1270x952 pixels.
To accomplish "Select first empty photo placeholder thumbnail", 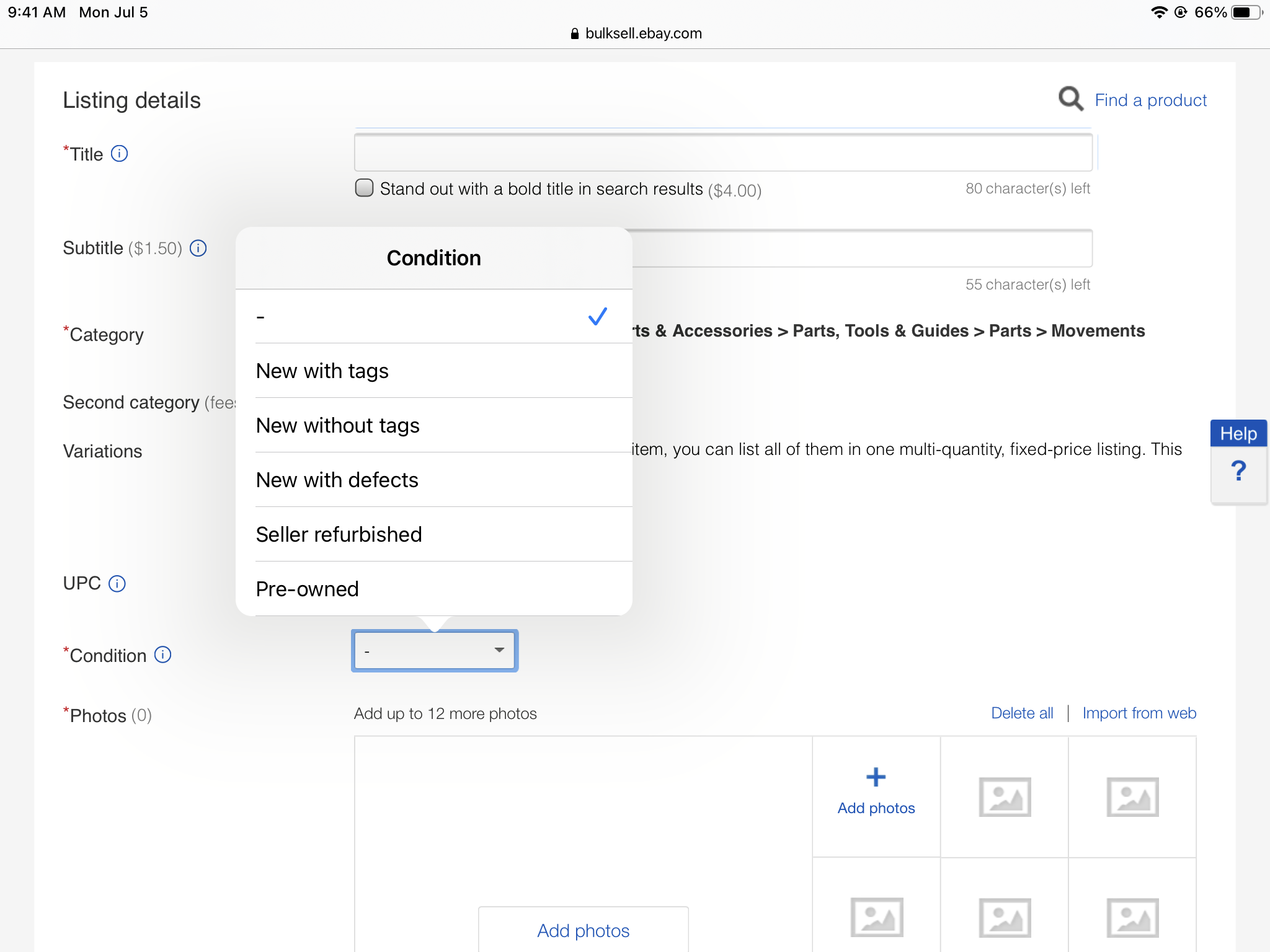I will click(1004, 796).
